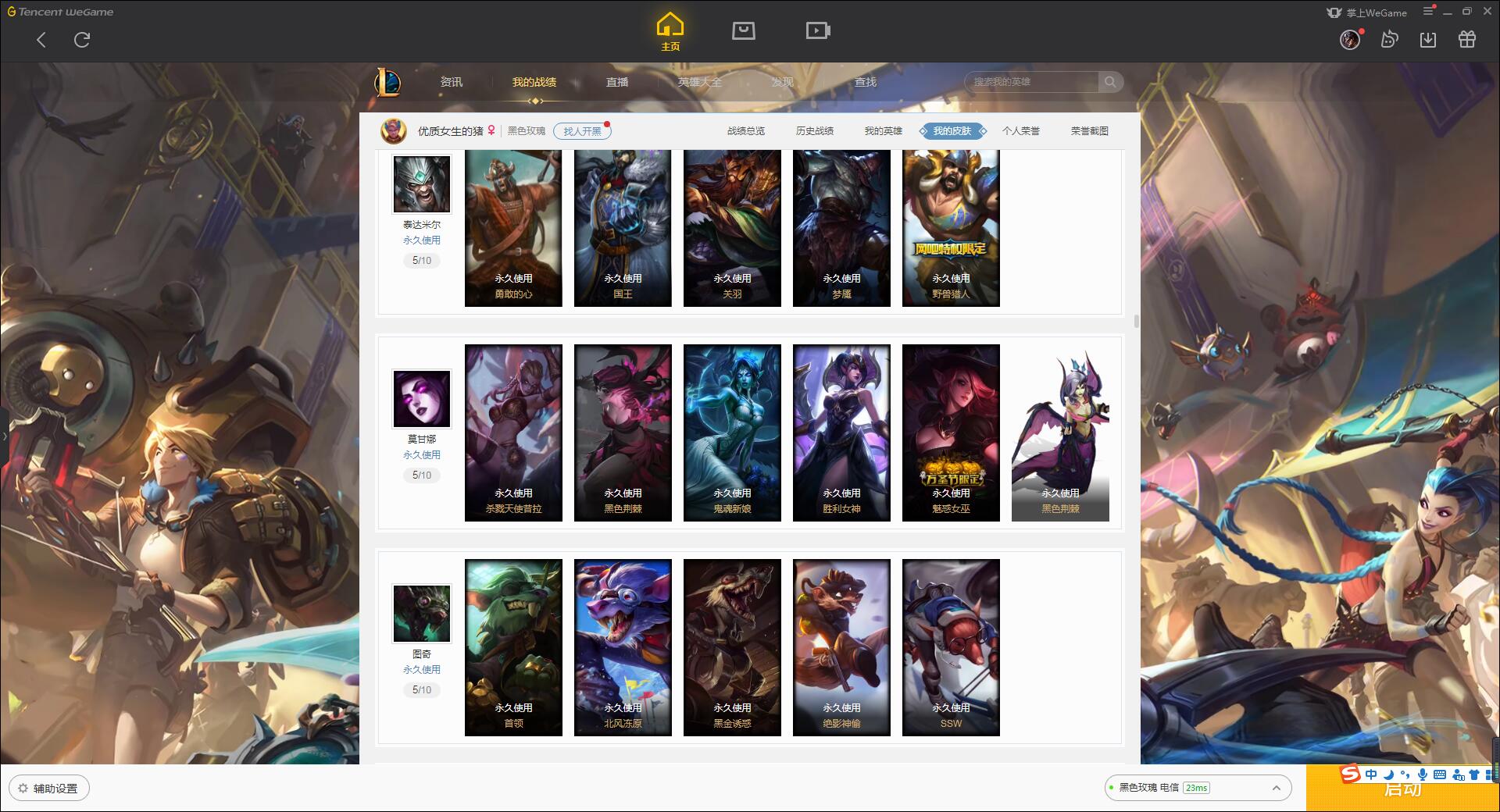Refresh the page with the reload icon
Viewport: 1500px width, 812px height.
[x=82, y=40]
